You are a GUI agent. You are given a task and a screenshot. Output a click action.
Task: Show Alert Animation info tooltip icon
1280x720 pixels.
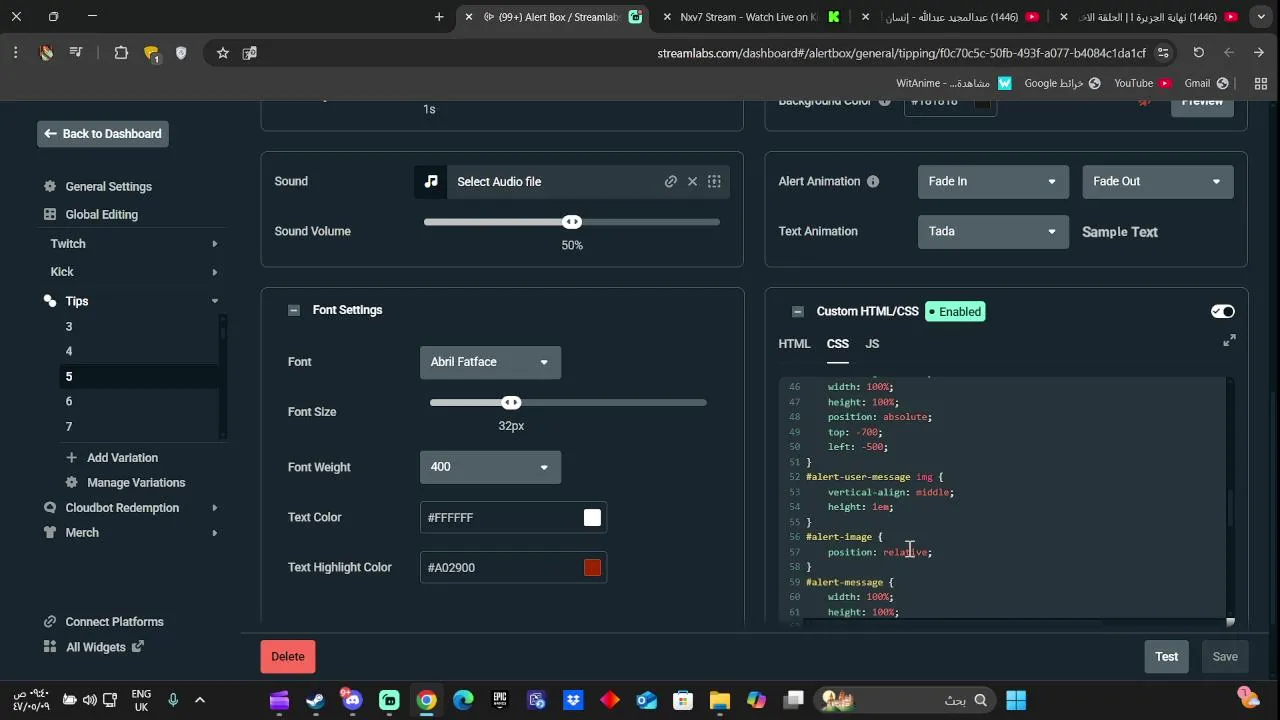873,181
